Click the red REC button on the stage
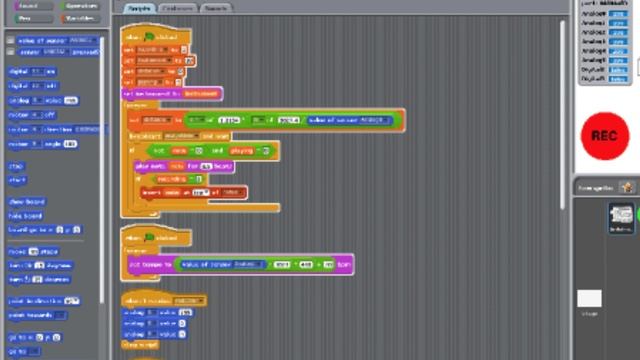Image resolution: width=640 pixels, height=360 pixels. pos(605,136)
